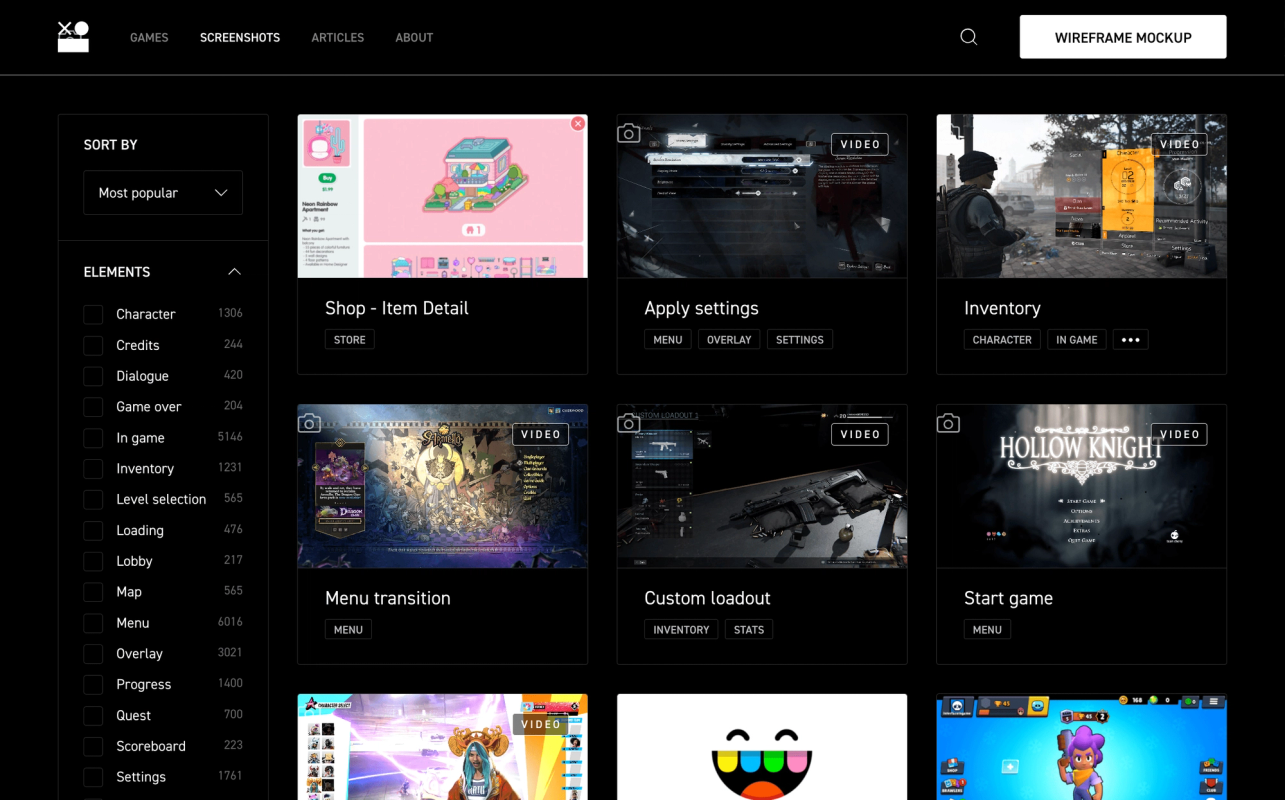This screenshot has height=800, width=1285.
Task: Select the IN GAME tag on Inventory card
Action: click(1077, 340)
